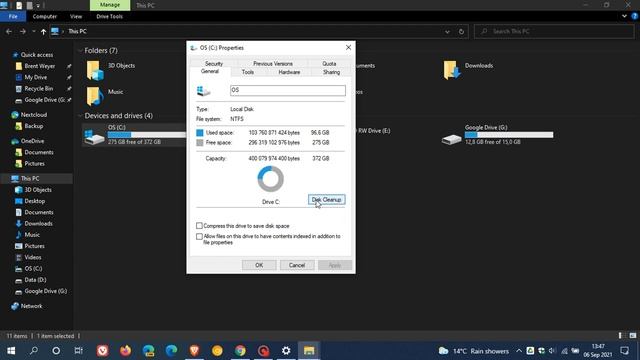
Task: Open Drive Tools ribbon tab
Action: [x=109, y=16]
